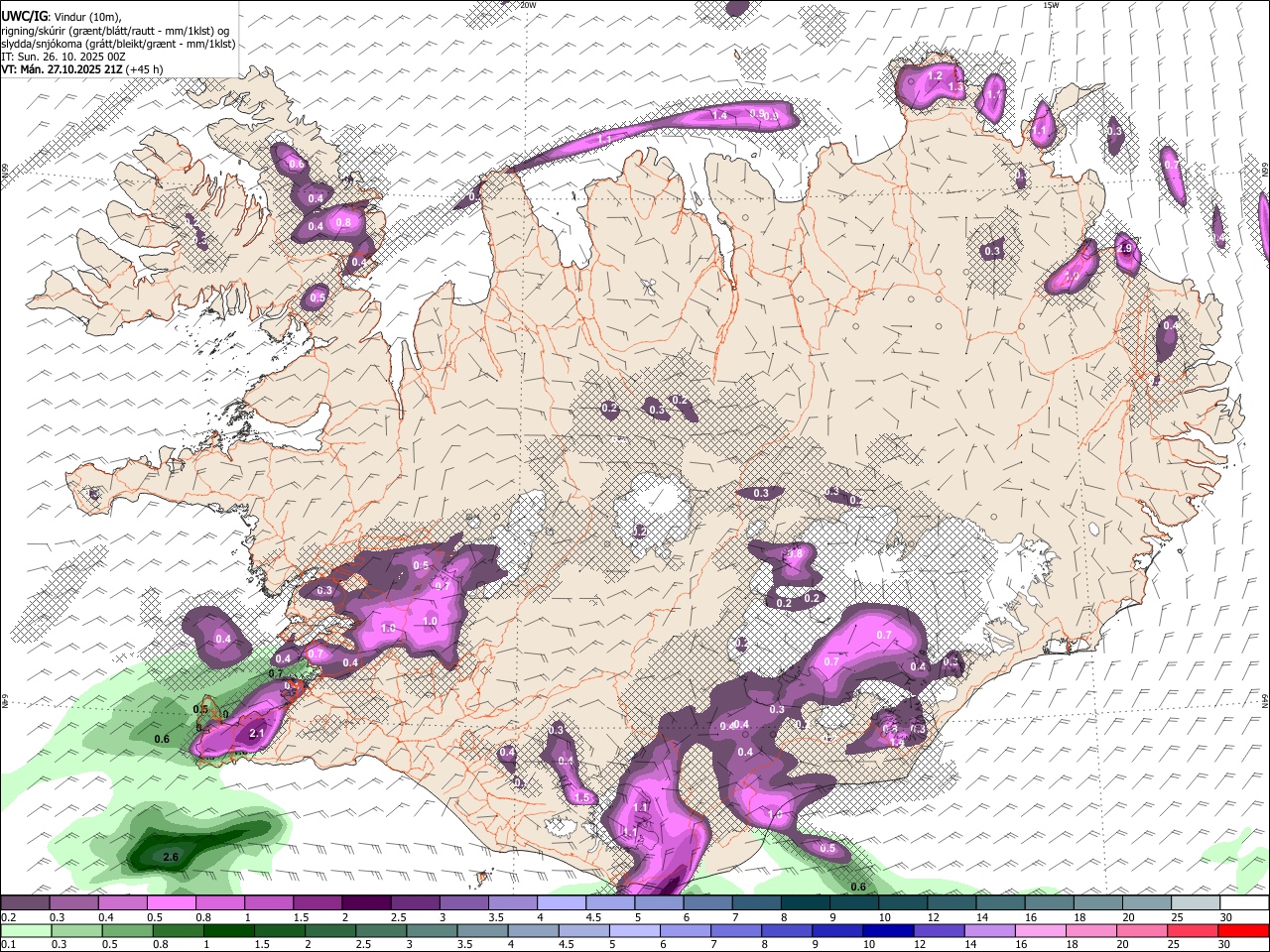The width and height of the screenshot is (1270, 952).
Task: Click rain legend swatch labeled 5
Action: tap(635, 930)
